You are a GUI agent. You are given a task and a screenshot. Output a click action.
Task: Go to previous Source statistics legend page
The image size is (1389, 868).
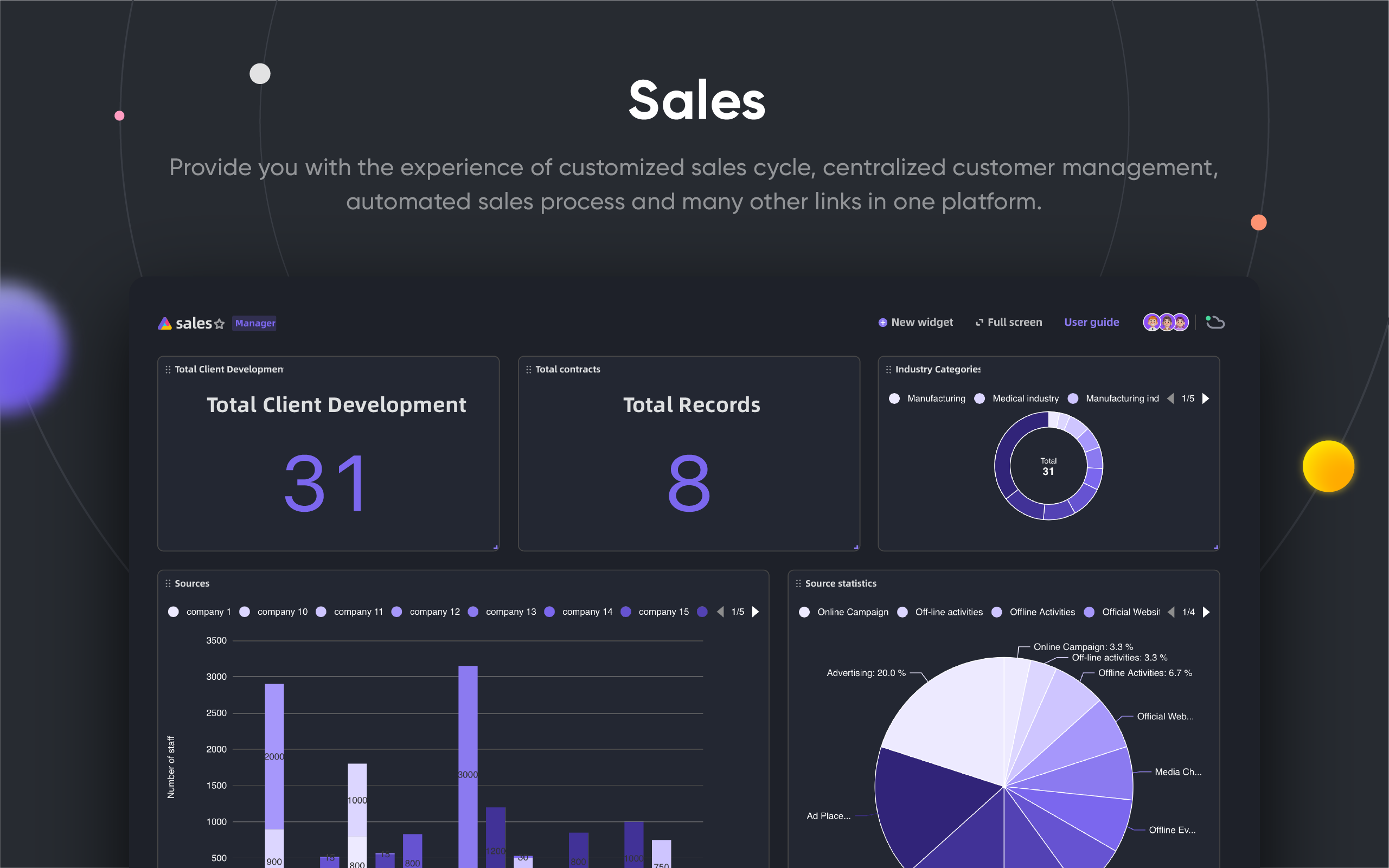pos(1171,612)
